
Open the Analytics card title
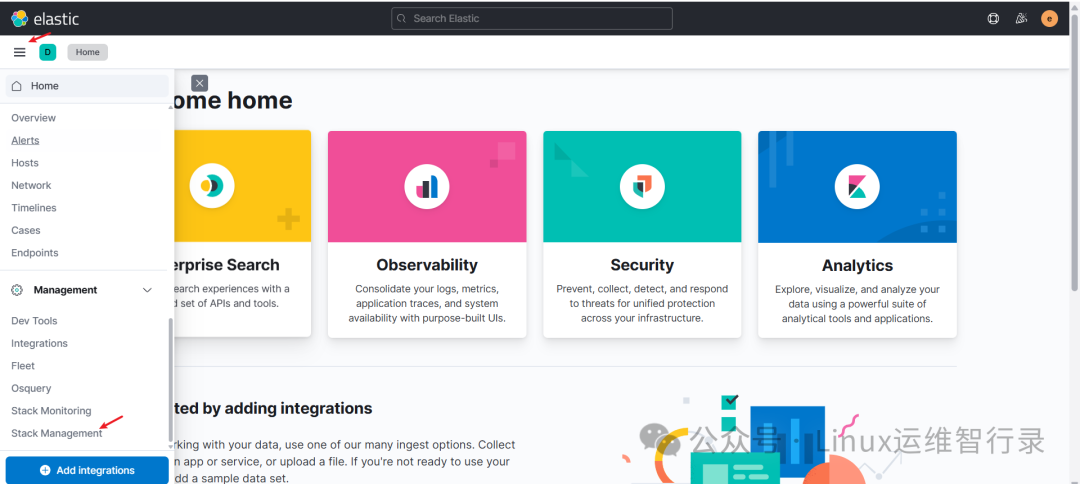(857, 265)
